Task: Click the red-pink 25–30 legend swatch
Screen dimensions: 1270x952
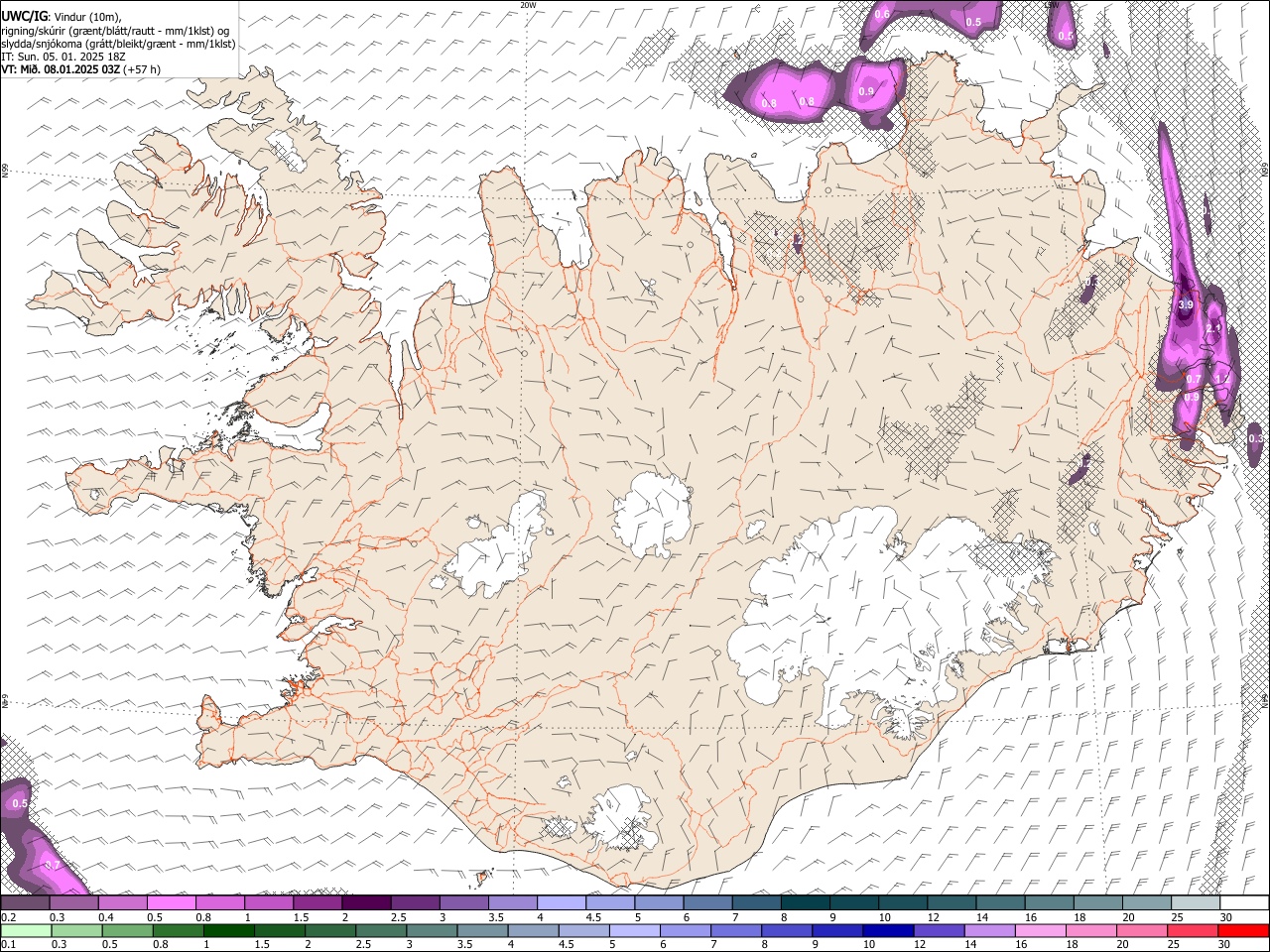Action: [x=1192, y=930]
